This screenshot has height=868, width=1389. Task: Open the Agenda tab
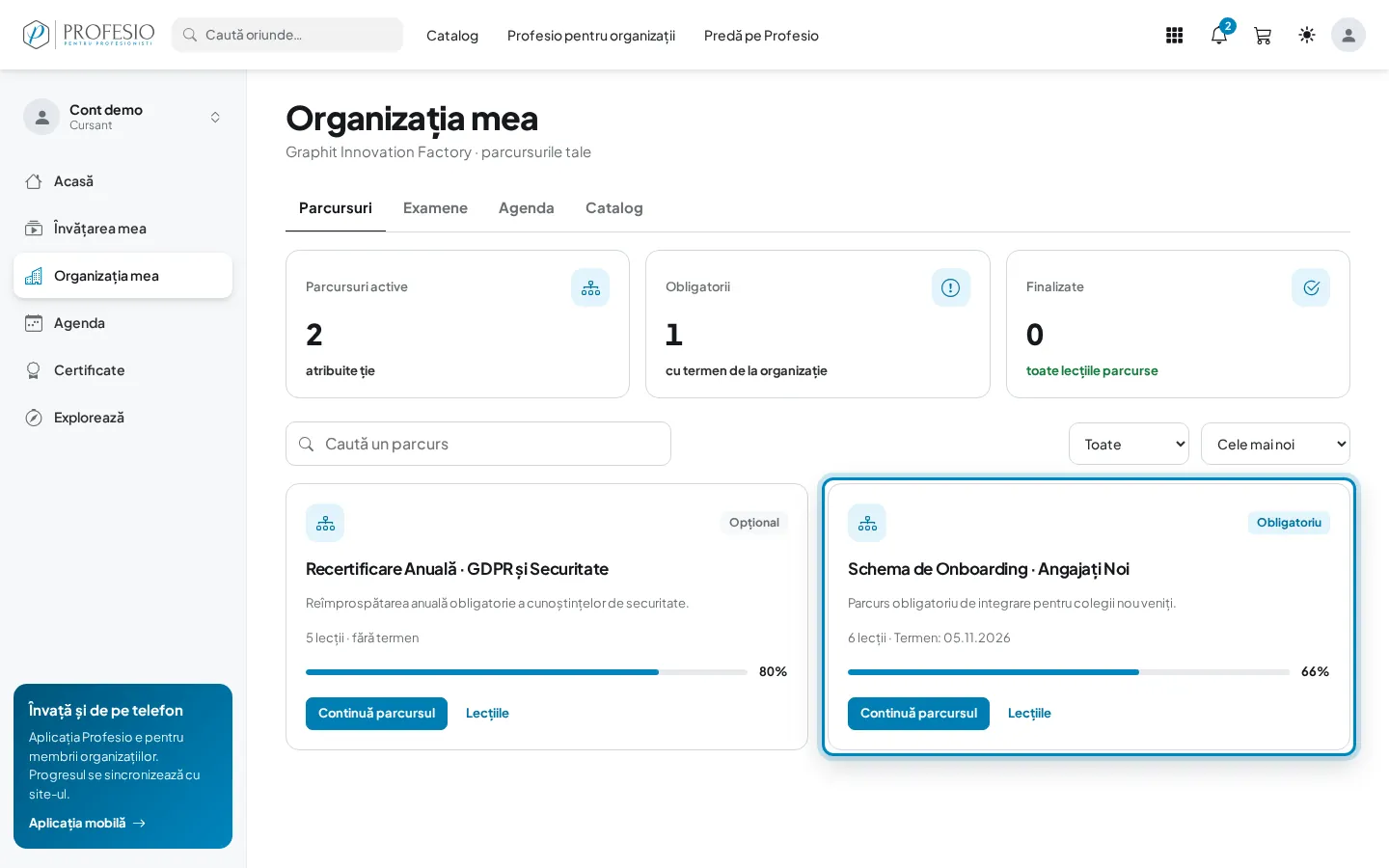[x=527, y=208]
